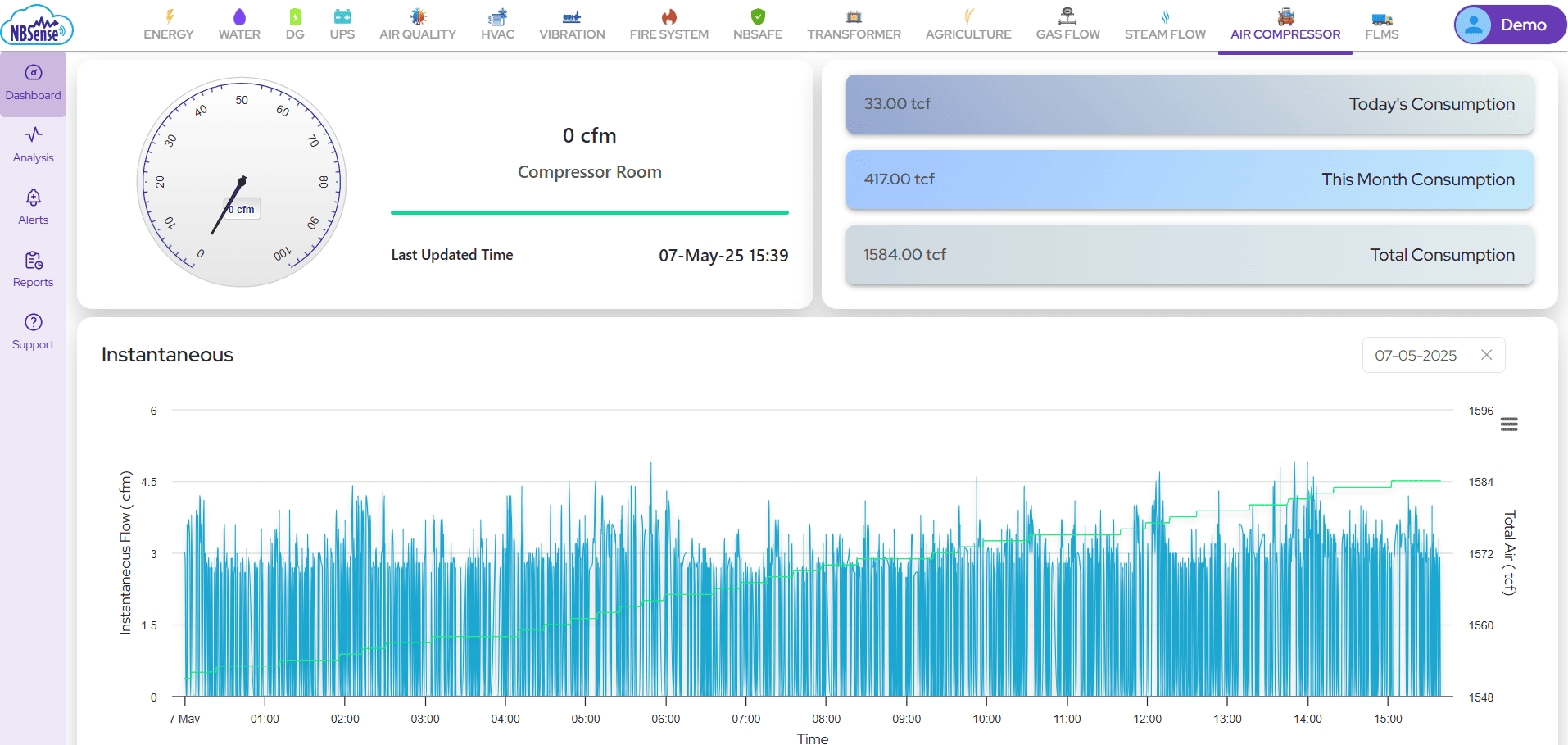Click the Instantaneous Flow (cfm) axis title
Image resolution: width=1568 pixels, height=745 pixels.
(125, 552)
